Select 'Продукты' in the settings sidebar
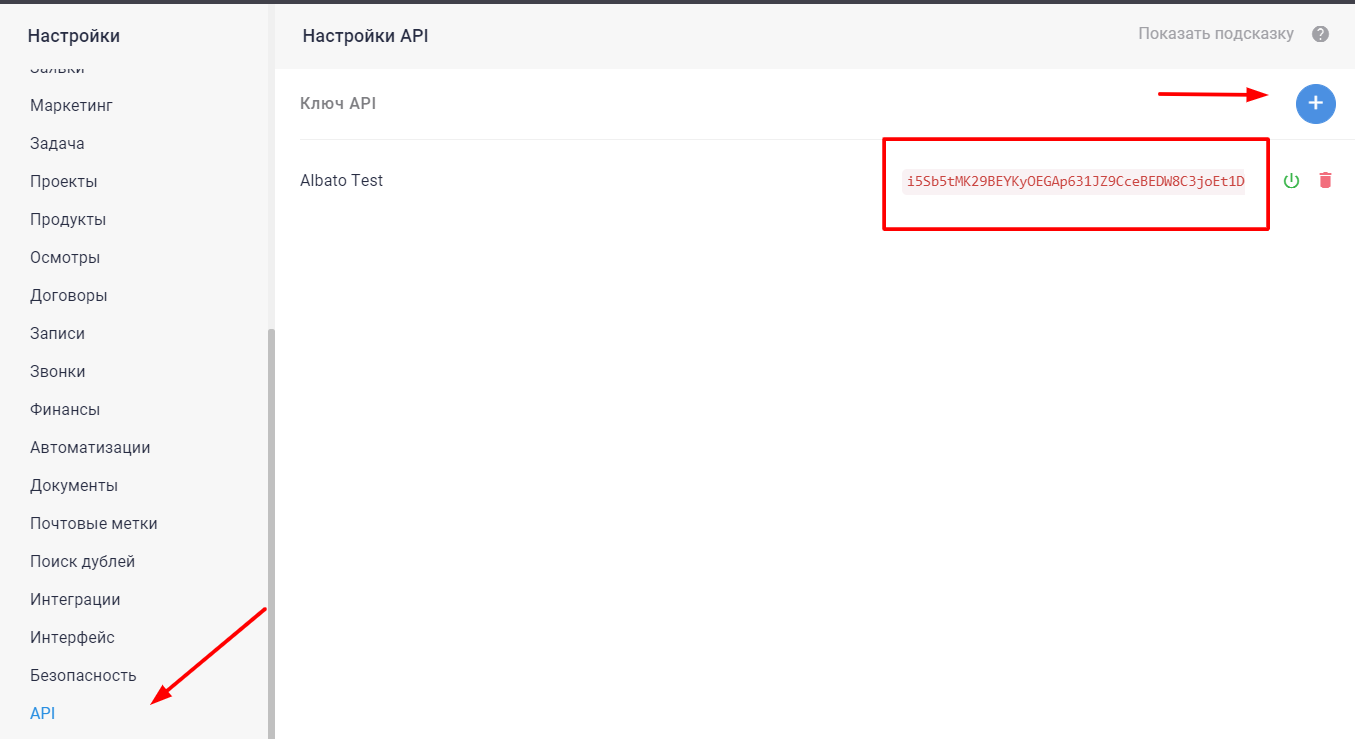The height and width of the screenshot is (739, 1355). [x=68, y=220]
